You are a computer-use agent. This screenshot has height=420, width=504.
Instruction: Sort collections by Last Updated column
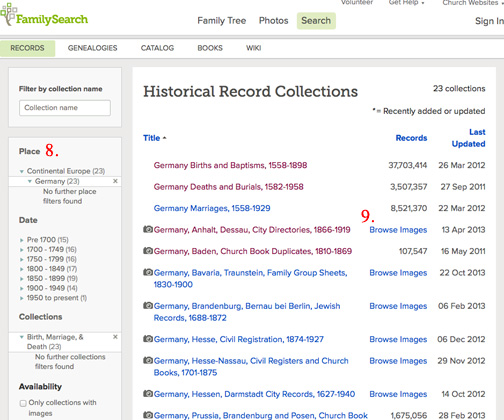[x=468, y=138]
